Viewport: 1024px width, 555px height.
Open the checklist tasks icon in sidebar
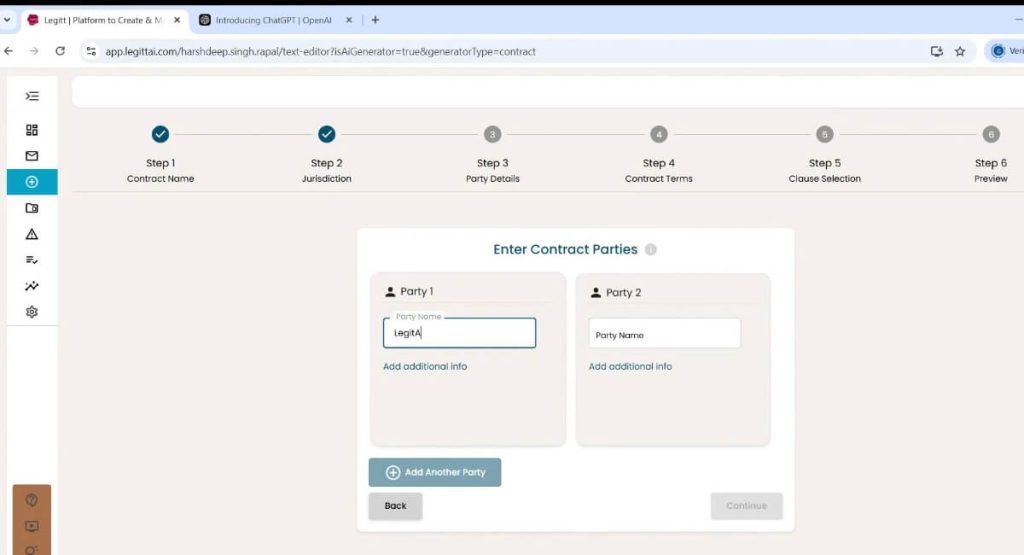[x=31, y=260]
